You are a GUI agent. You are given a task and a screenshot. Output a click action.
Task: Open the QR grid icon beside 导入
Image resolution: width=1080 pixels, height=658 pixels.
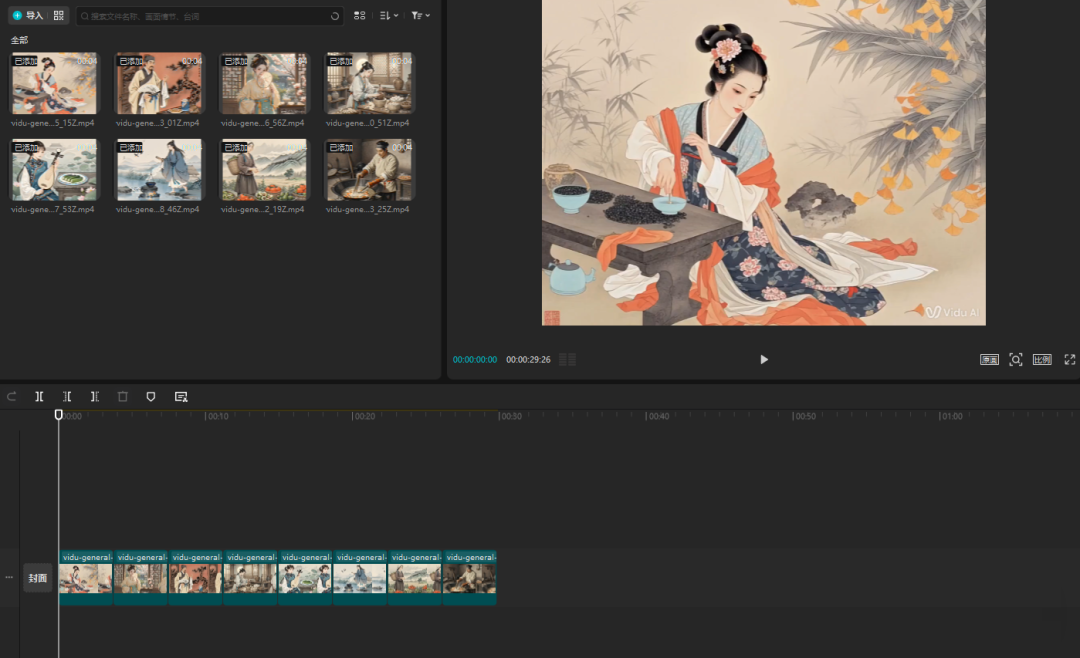tap(59, 15)
